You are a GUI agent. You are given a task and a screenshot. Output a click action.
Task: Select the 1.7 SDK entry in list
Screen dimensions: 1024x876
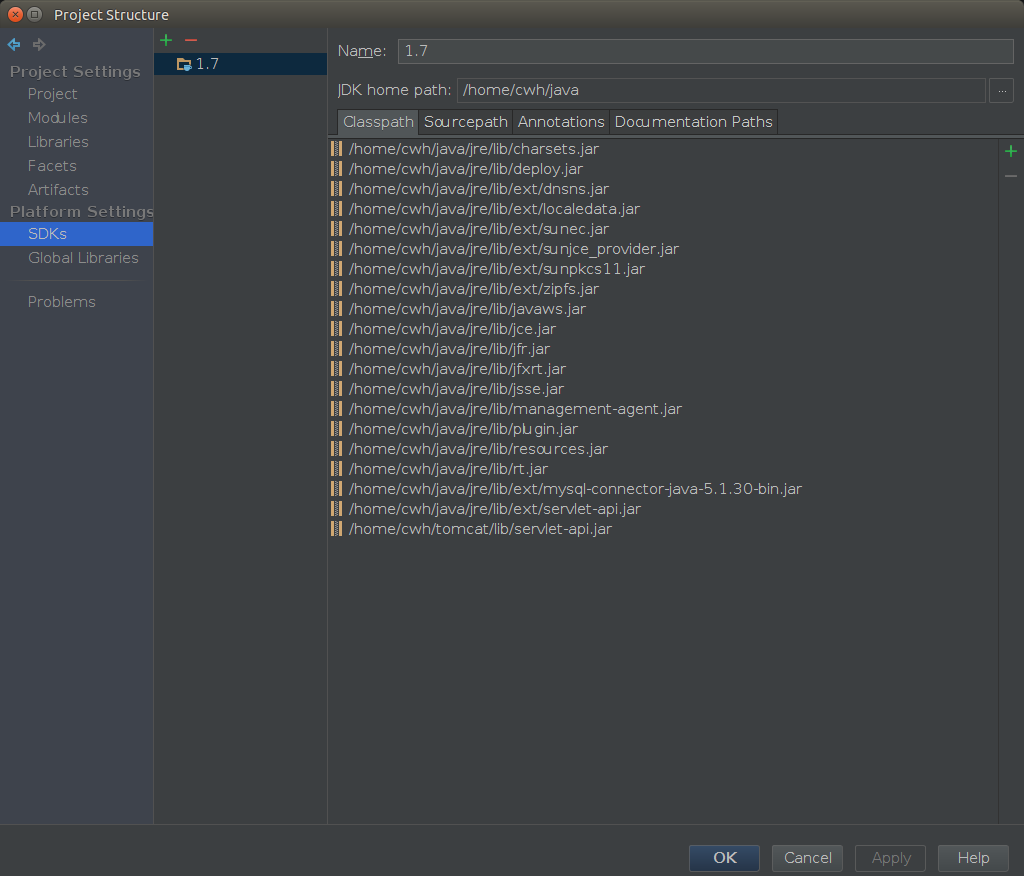[207, 64]
